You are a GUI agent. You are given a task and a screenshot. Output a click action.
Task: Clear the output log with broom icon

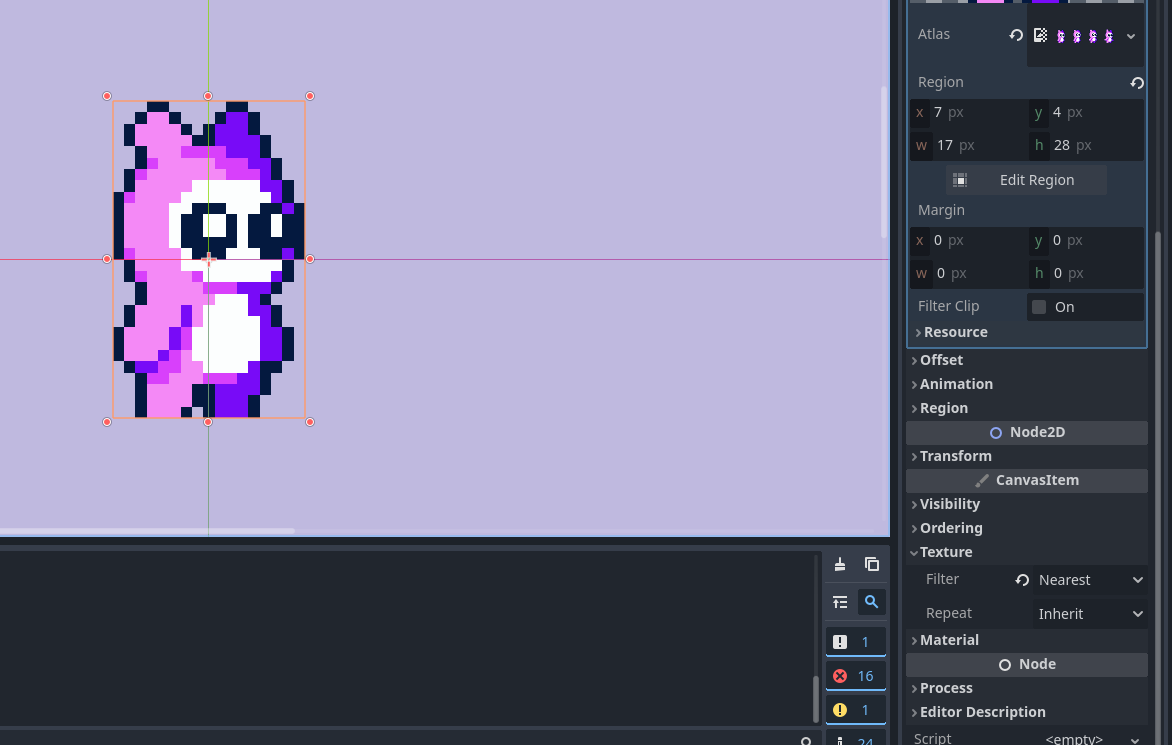point(840,564)
